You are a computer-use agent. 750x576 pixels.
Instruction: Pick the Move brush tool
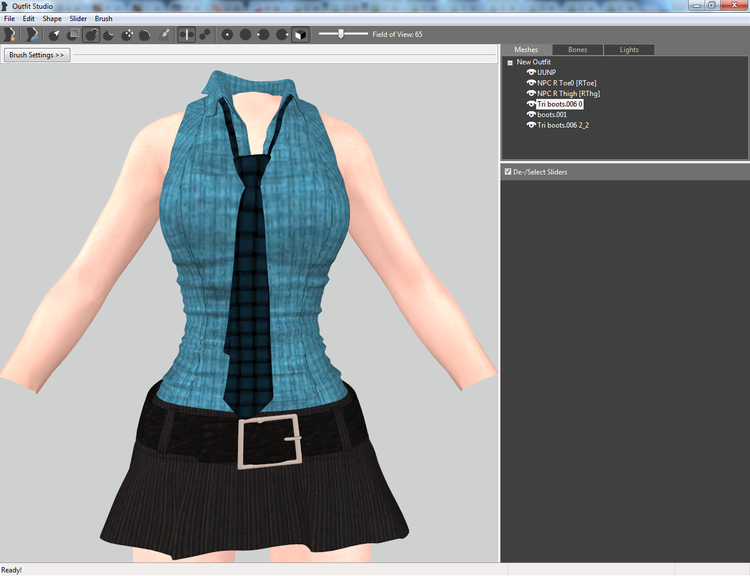point(127,34)
